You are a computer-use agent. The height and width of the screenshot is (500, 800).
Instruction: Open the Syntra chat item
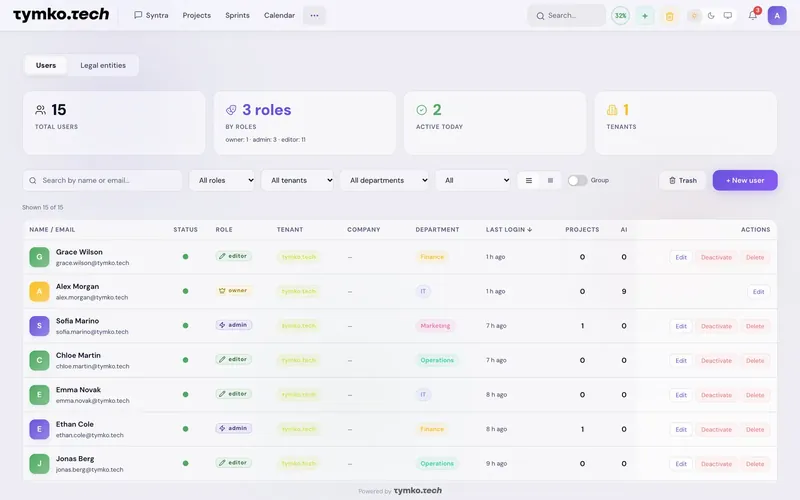point(151,15)
